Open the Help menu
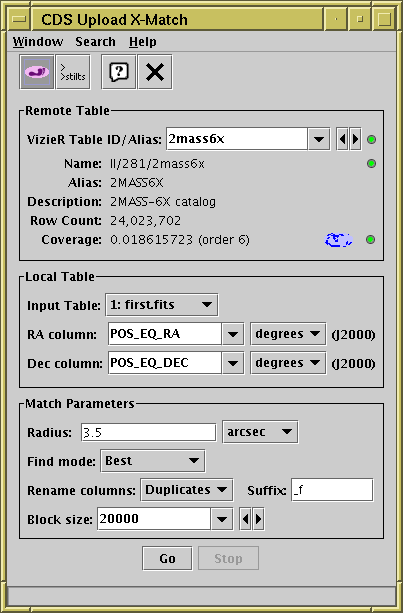The height and width of the screenshot is (613, 403). (x=143, y=41)
